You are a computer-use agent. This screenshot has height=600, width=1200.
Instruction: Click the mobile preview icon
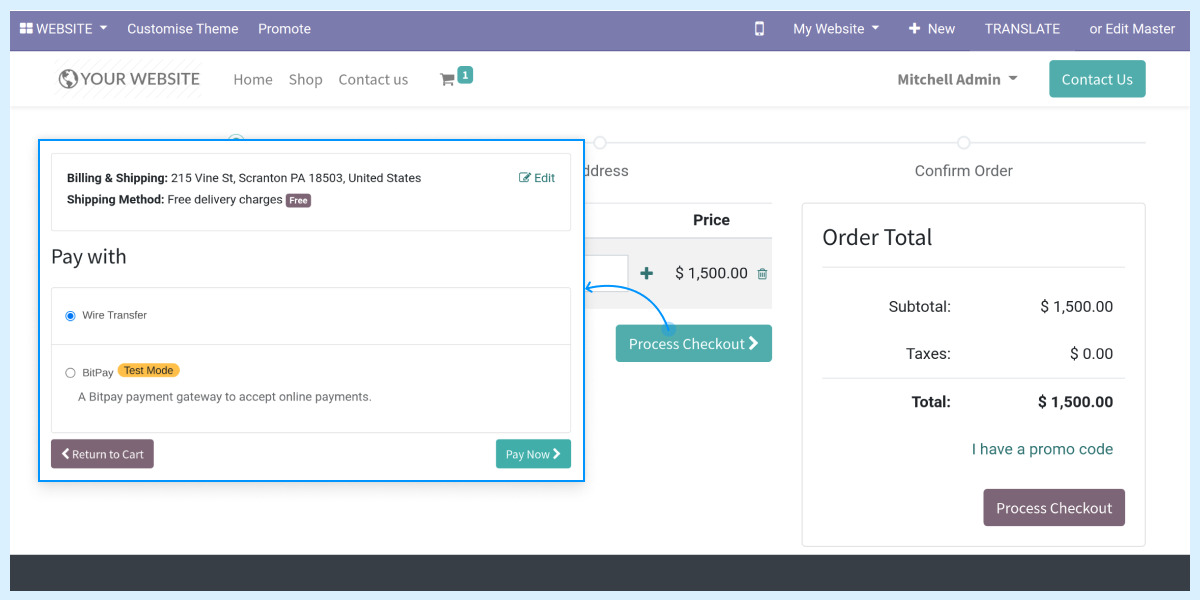tap(759, 29)
